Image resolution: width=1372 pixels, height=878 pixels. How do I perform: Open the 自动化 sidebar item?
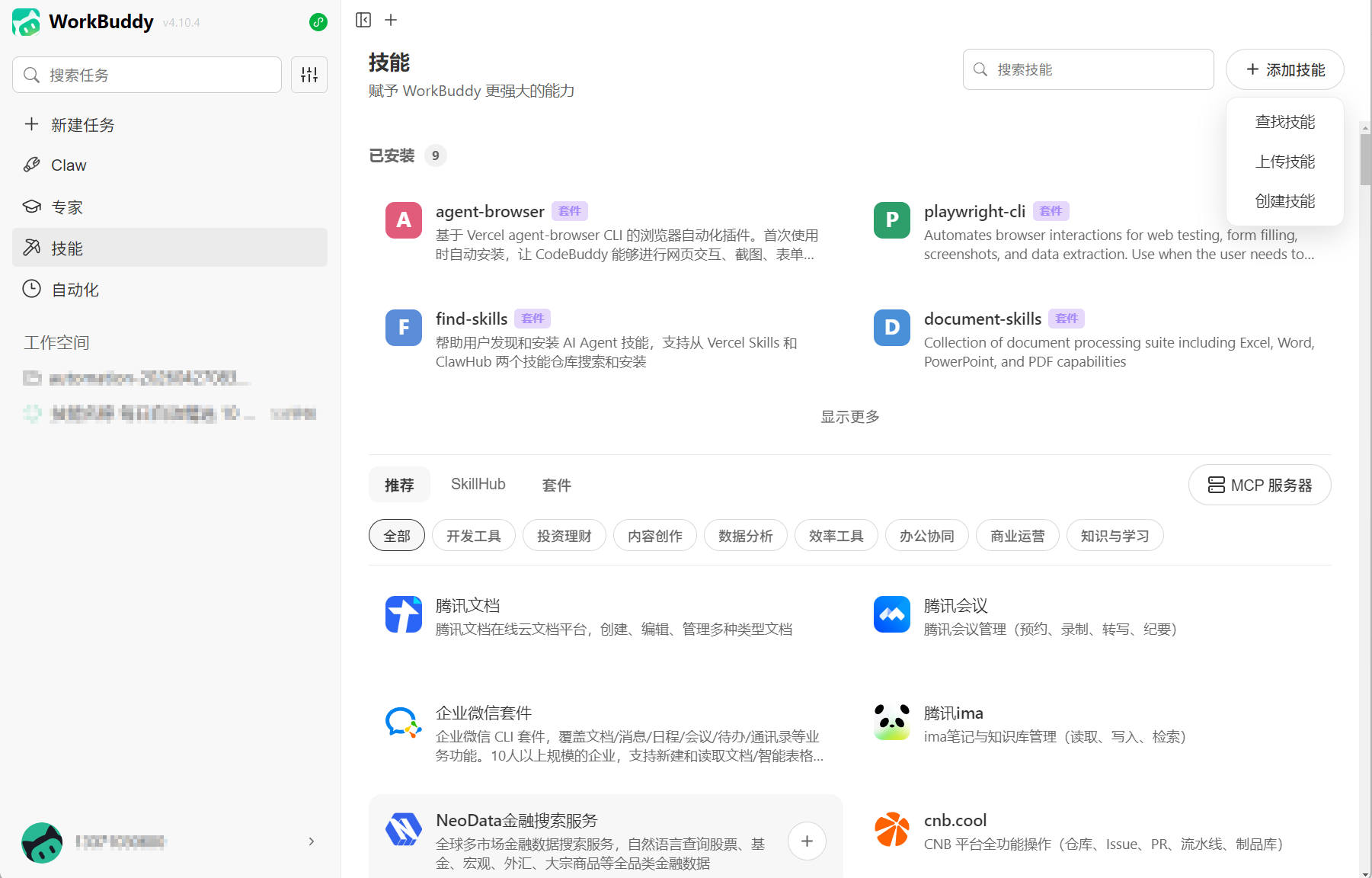click(170, 290)
